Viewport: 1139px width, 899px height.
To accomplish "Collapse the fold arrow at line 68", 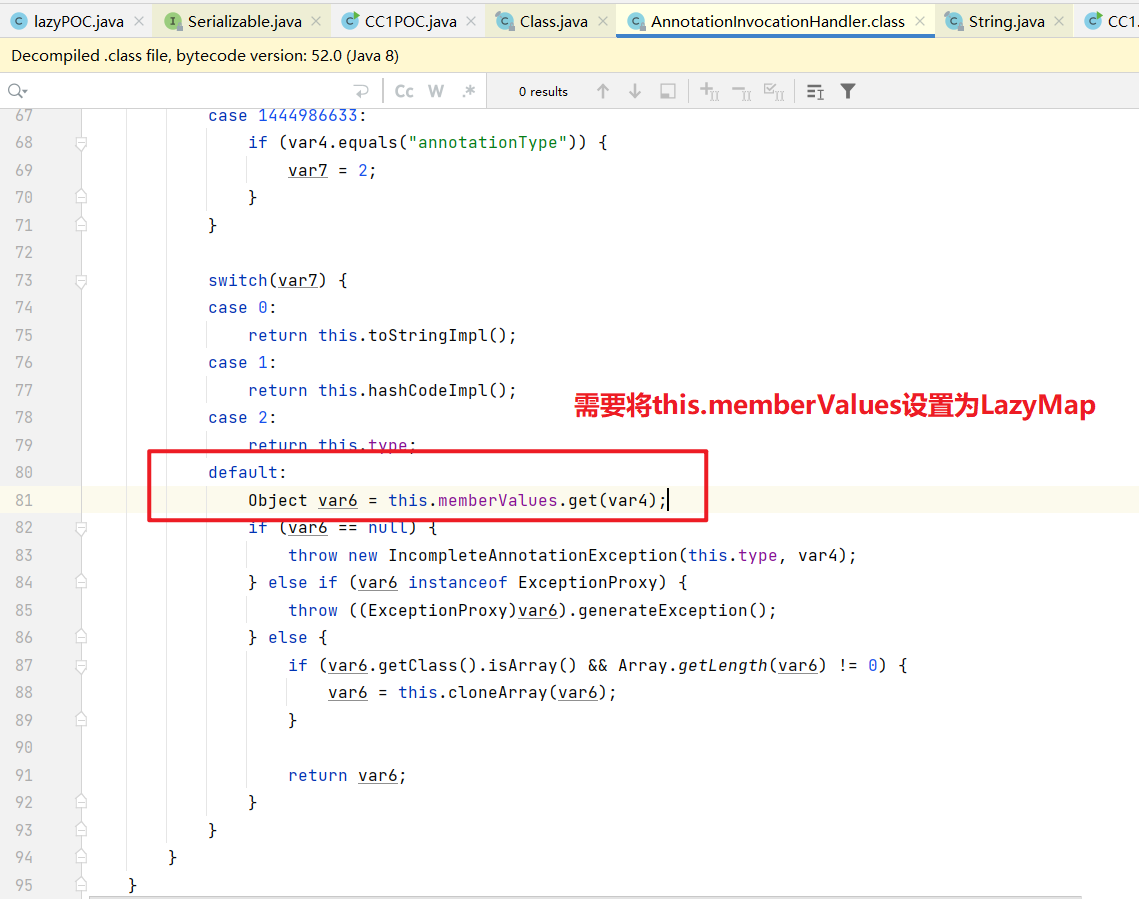I will pos(82,142).
